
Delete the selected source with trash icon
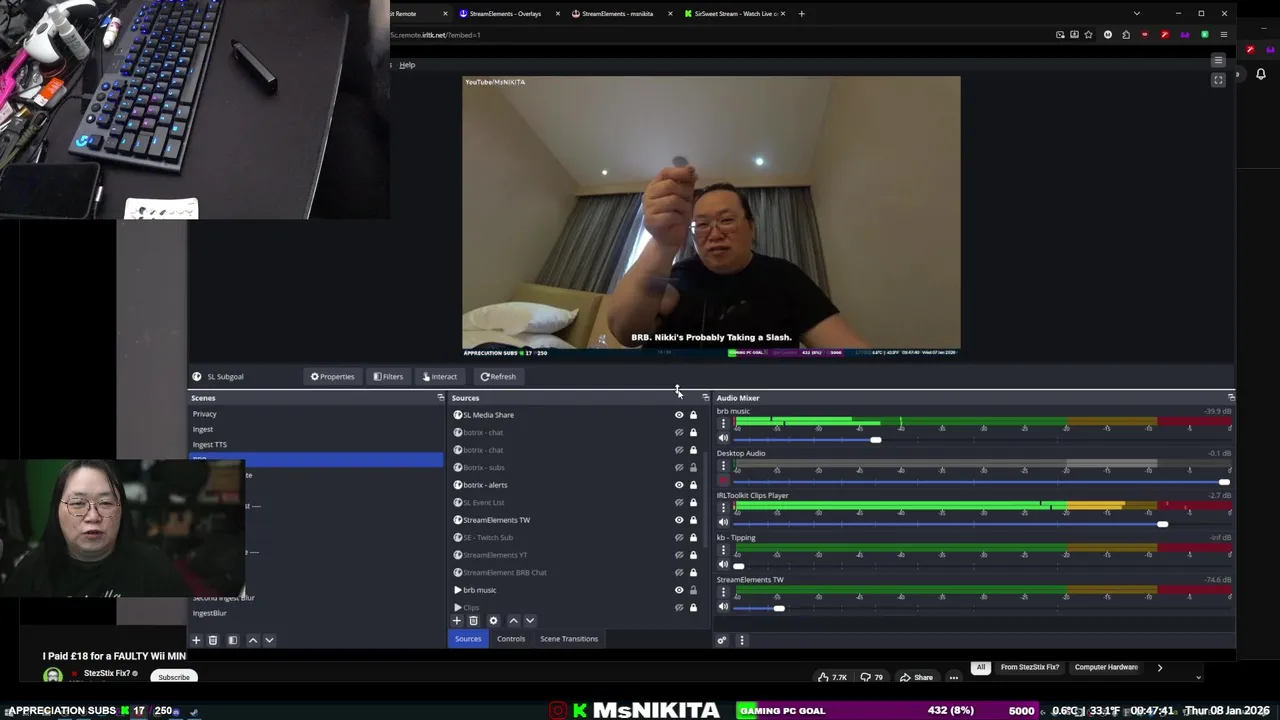pos(474,621)
